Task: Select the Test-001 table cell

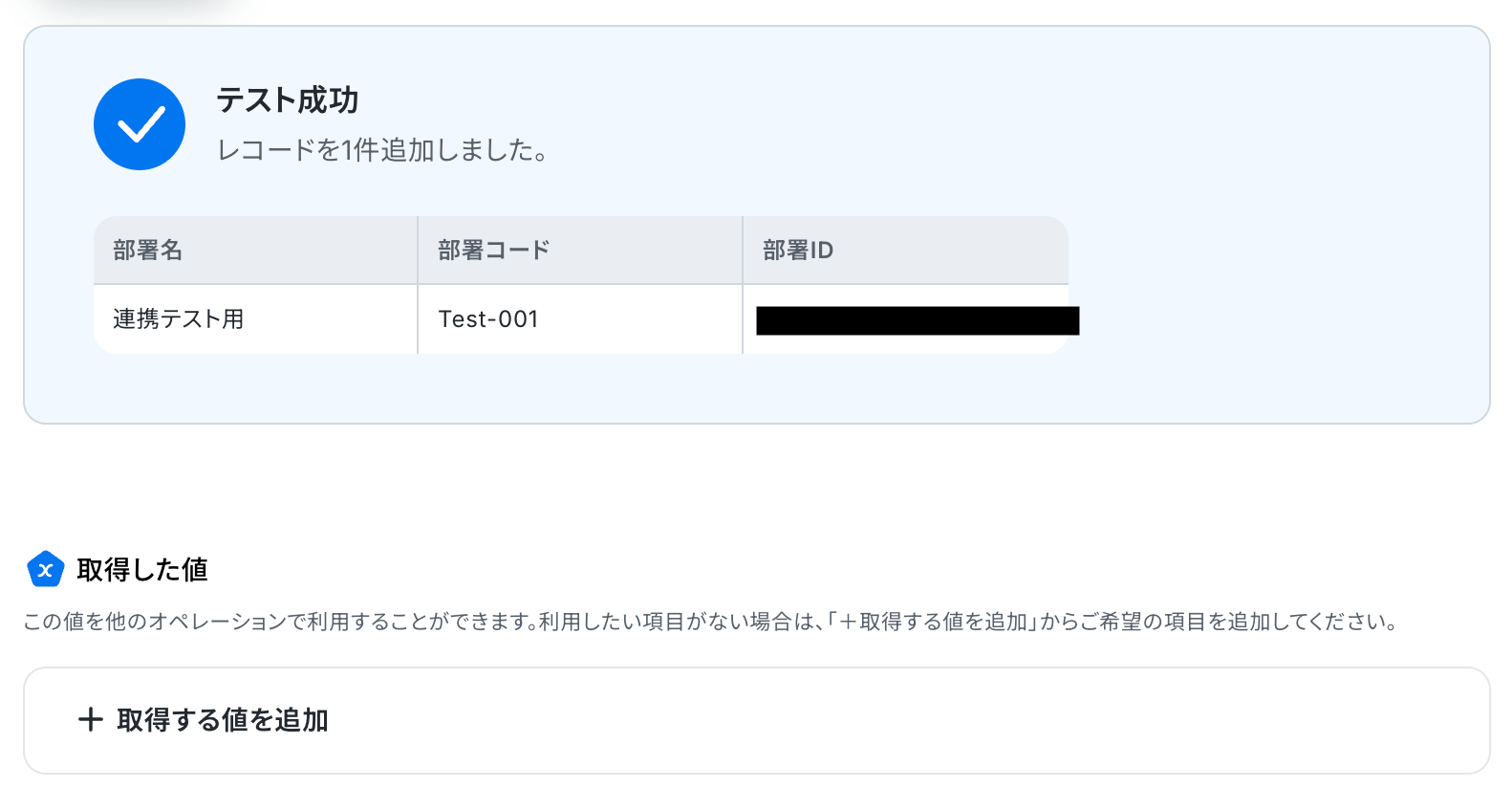Action: coord(487,319)
